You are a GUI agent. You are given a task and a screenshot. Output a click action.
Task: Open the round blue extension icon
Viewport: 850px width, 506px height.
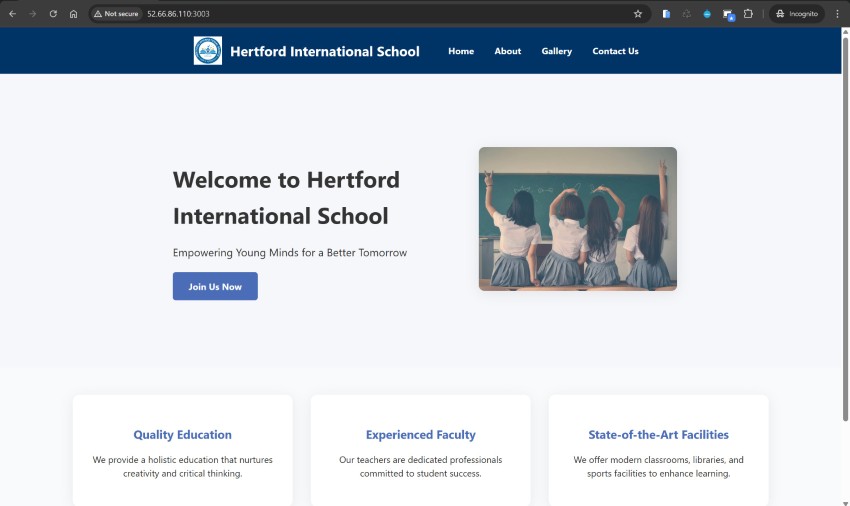[707, 14]
